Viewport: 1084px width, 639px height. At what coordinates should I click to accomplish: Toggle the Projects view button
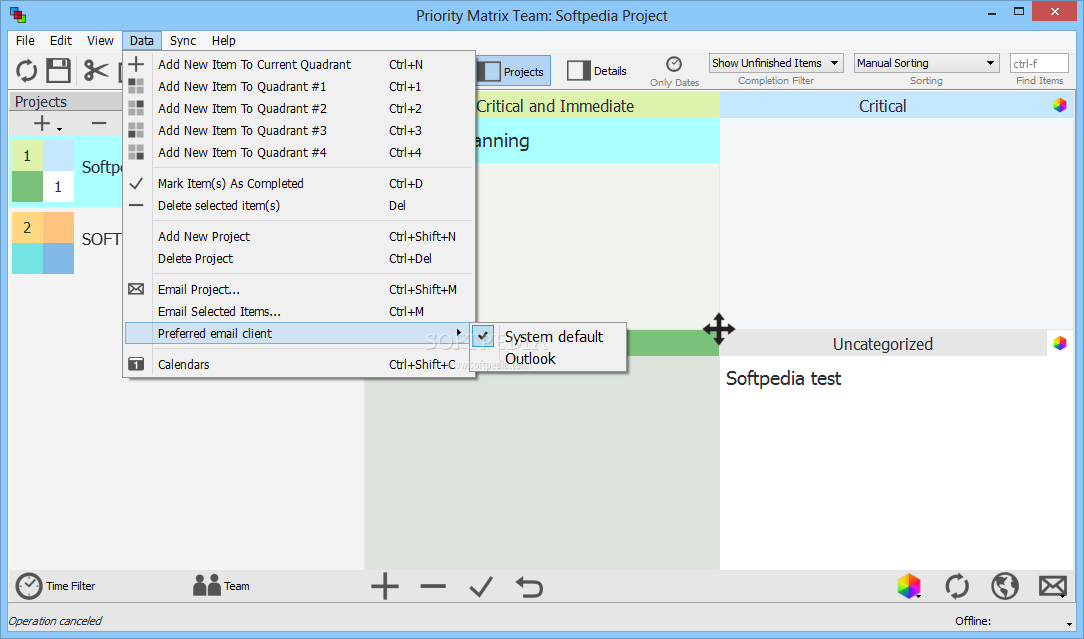[x=513, y=71]
